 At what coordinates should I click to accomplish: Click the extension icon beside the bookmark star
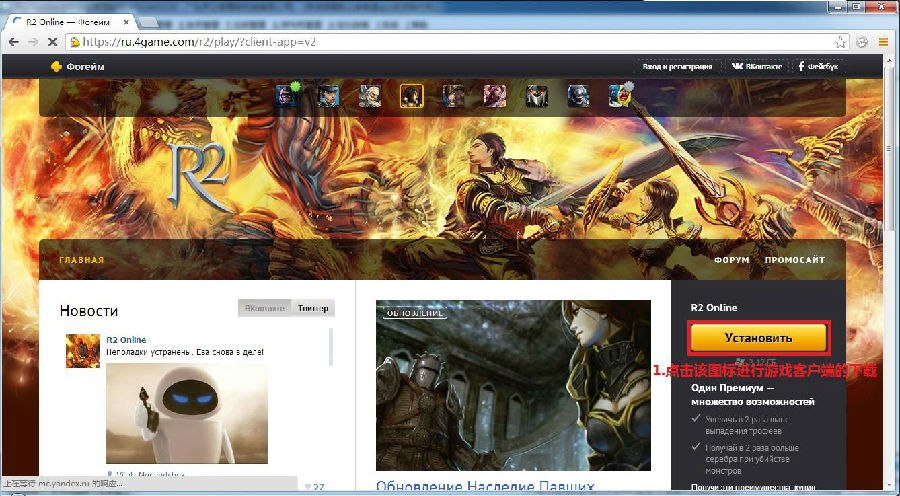coord(862,42)
